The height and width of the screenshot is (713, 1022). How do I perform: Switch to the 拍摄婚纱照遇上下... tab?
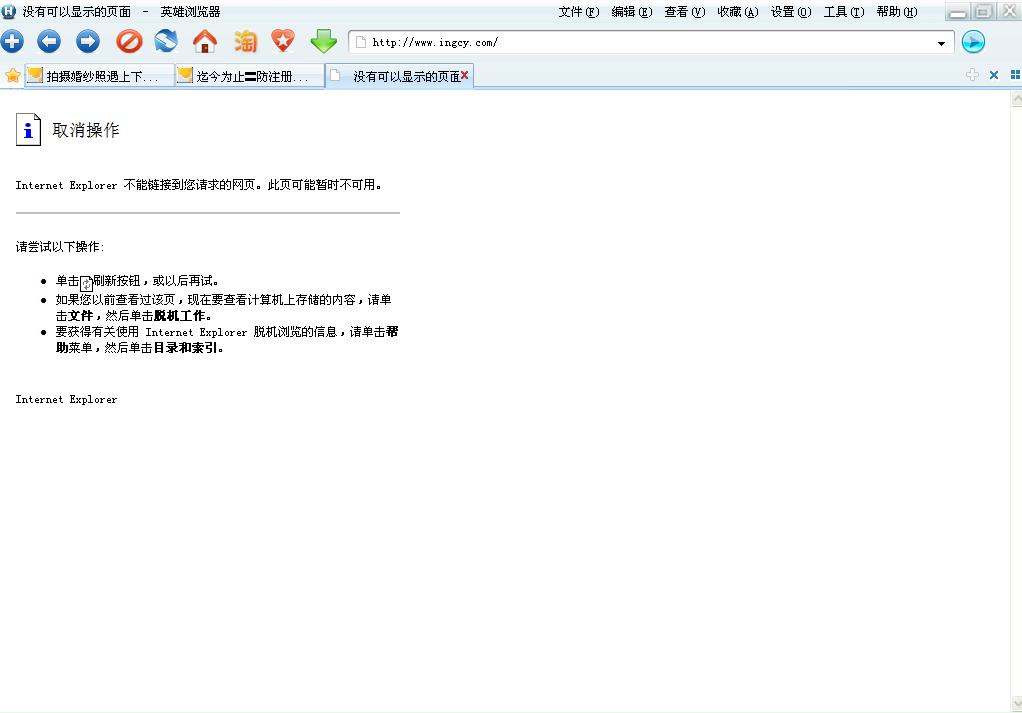pyautogui.click(x=99, y=76)
